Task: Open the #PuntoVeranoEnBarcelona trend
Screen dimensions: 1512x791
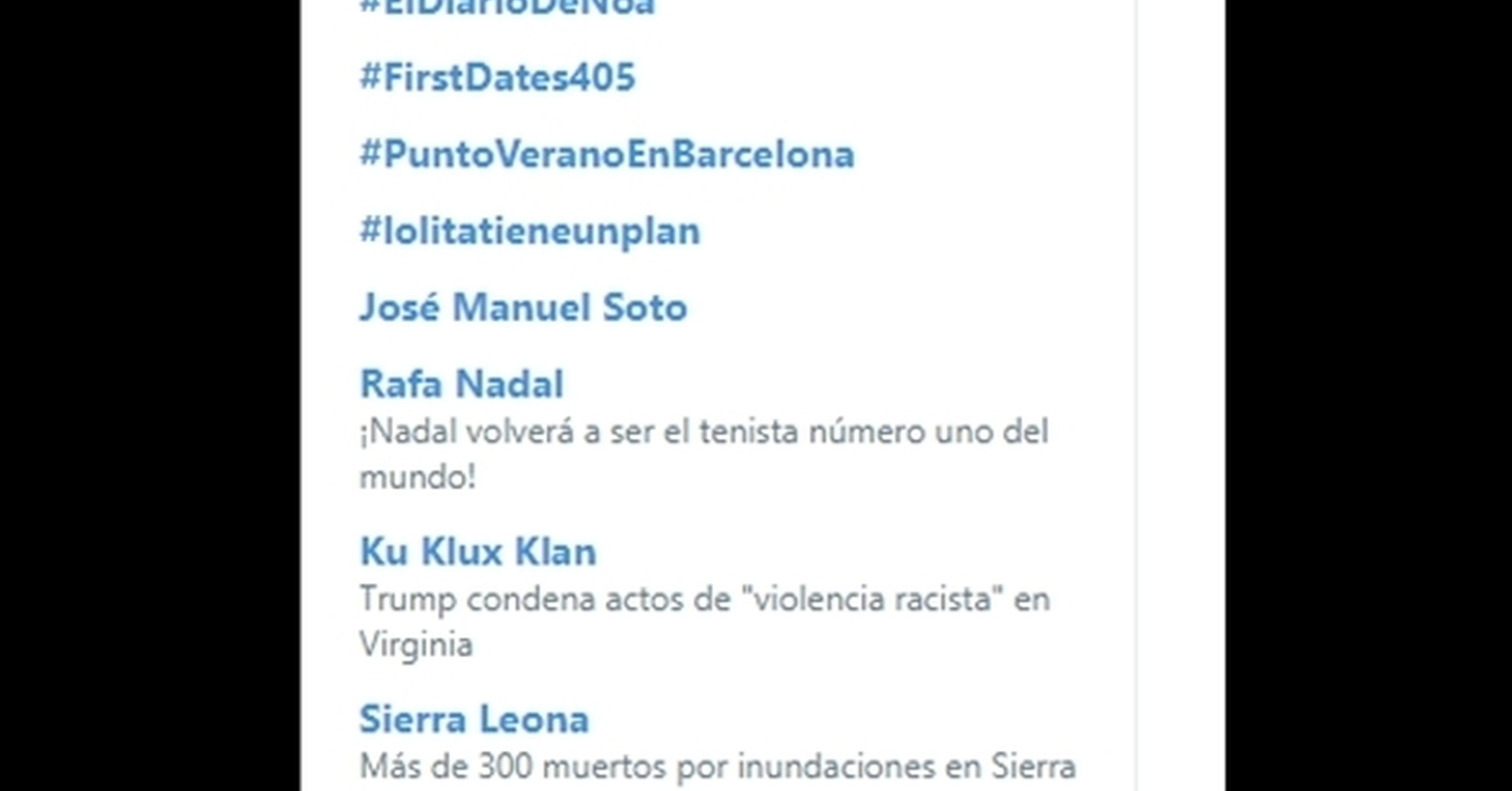Action: pyautogui.click(x=607, y=154)
